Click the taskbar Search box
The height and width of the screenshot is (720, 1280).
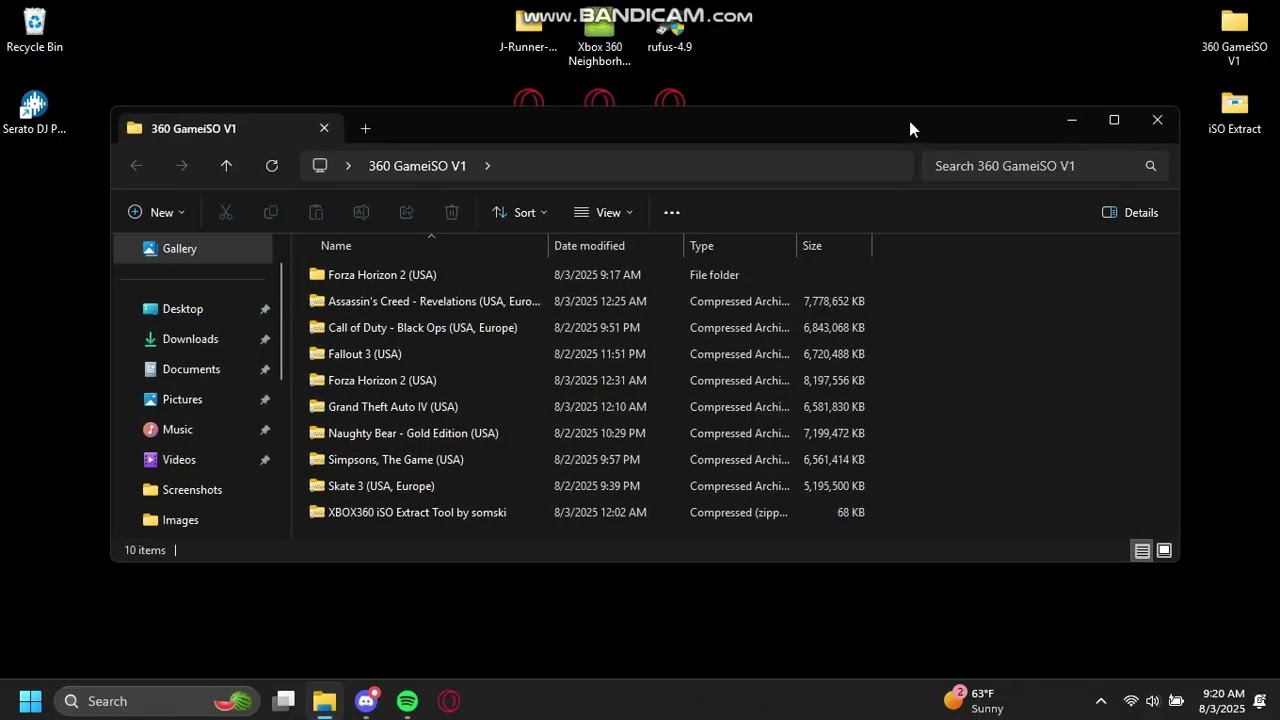pos(155,701)
